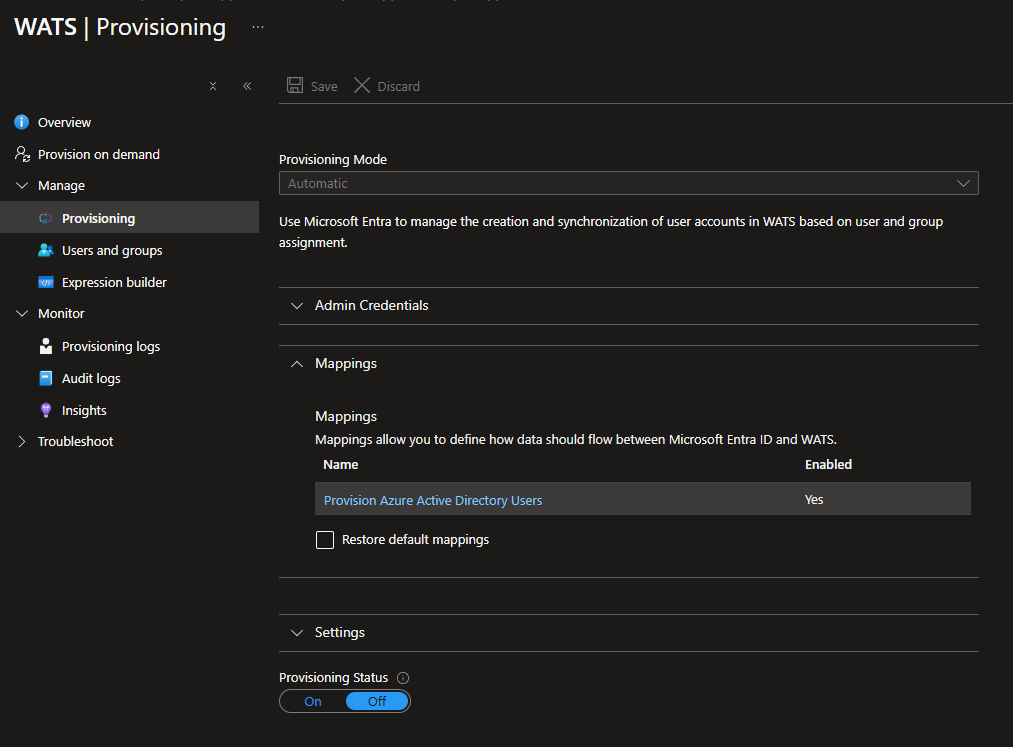The height and width of the screenshot is (747, 1013).
Task: Expand the Admin Credentials section
Action: [x=629, y=306]
